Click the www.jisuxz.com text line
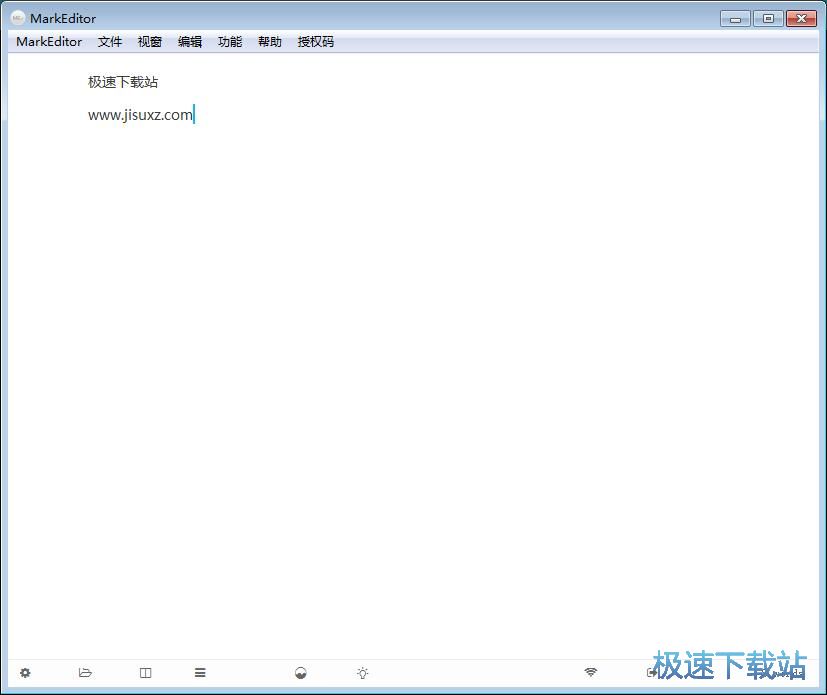This screenshot has height=695, width=827. click(140, 115)
